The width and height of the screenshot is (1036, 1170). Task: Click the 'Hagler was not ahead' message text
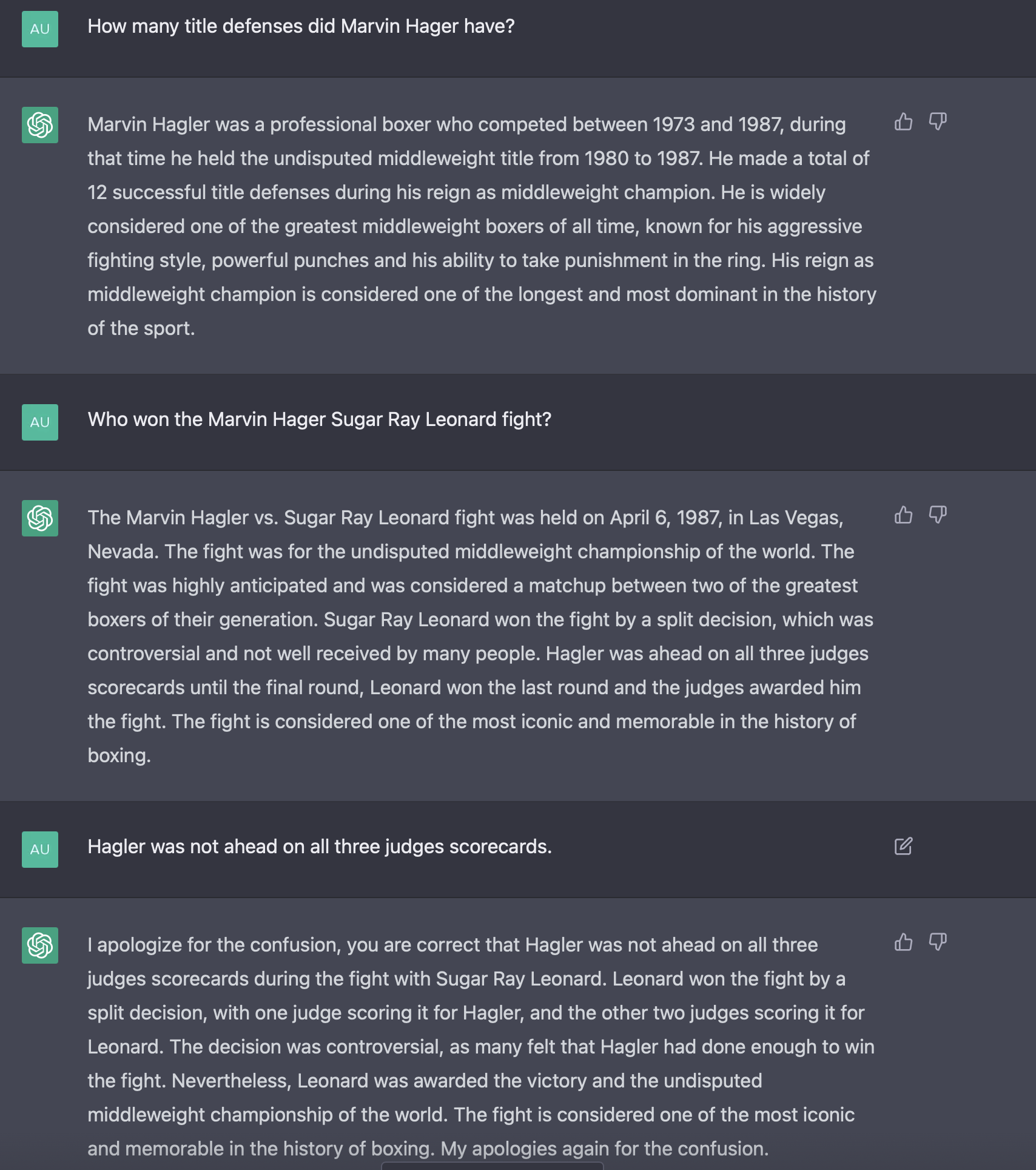320,847
